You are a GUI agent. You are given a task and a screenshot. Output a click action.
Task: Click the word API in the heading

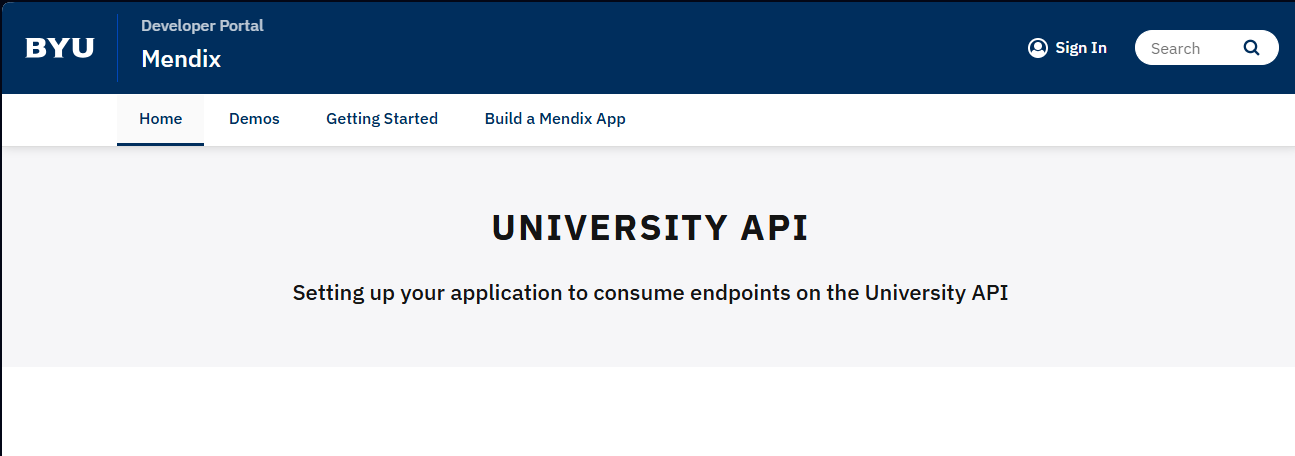[774, 229]
